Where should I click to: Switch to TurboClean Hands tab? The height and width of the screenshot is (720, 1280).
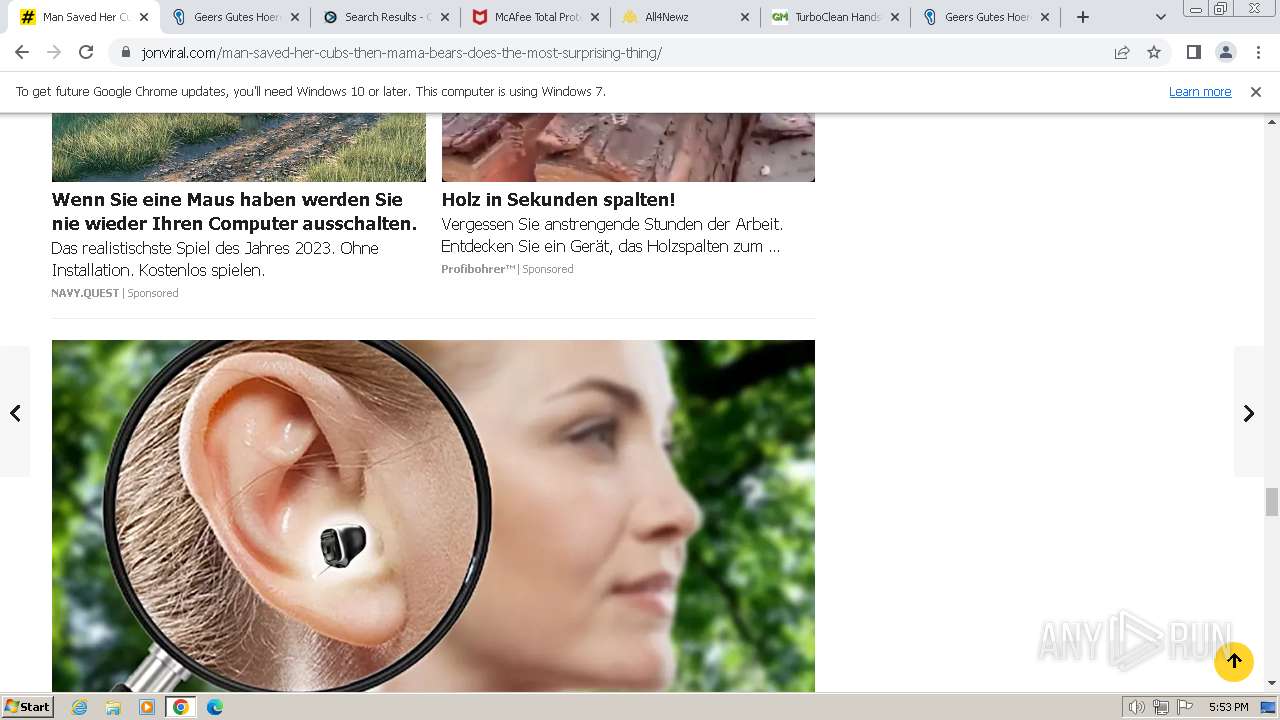click(834, 17)
